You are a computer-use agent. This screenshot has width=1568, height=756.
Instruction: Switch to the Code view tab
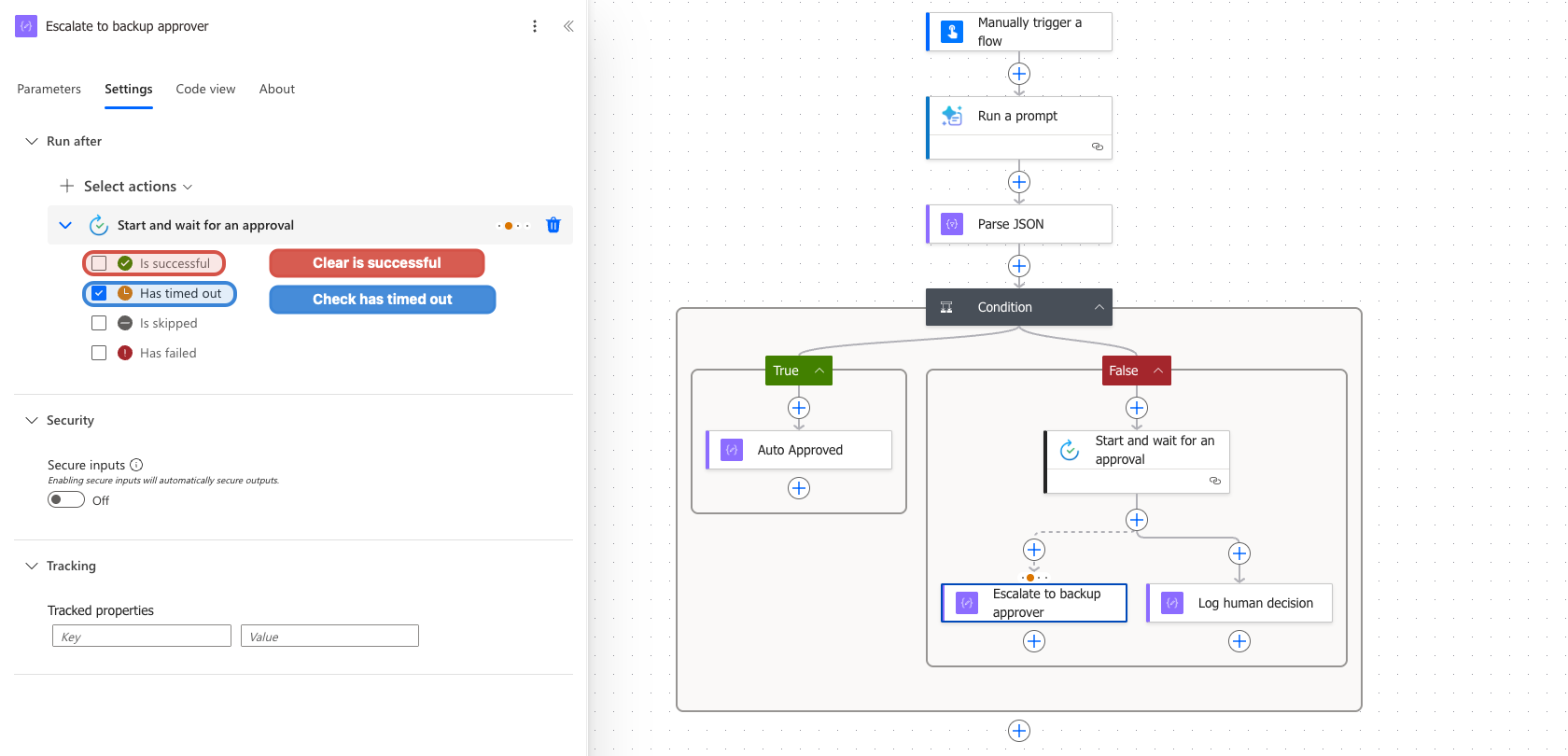pos(205,89)
